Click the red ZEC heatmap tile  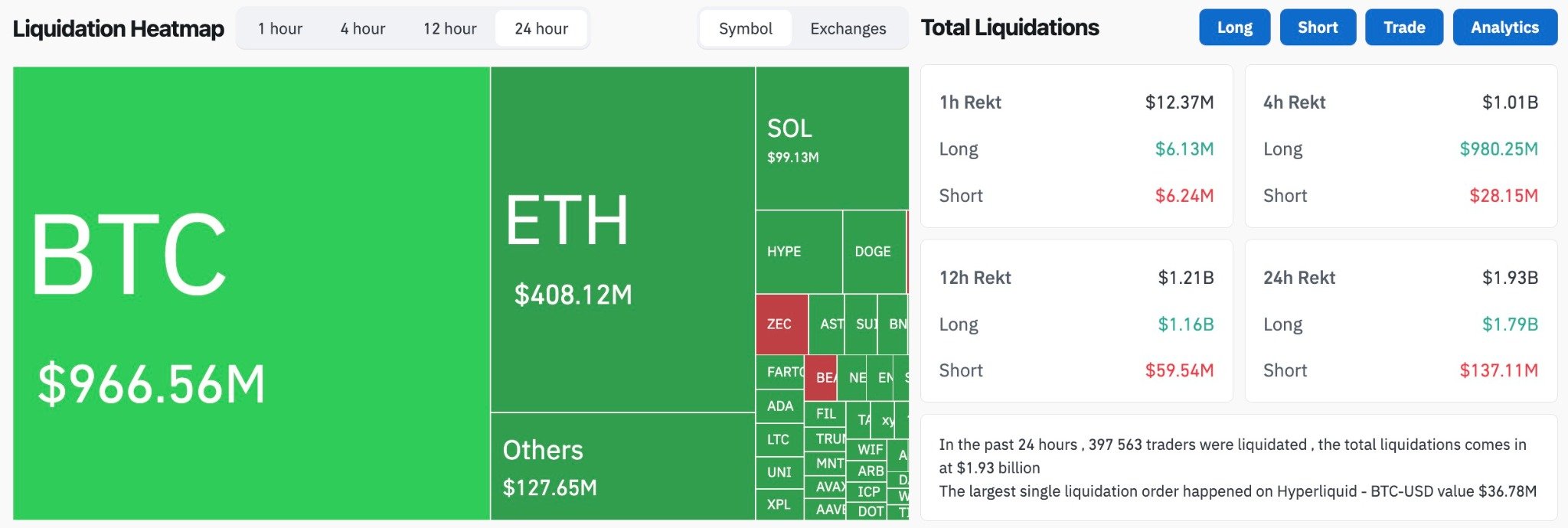coord(781,324)
